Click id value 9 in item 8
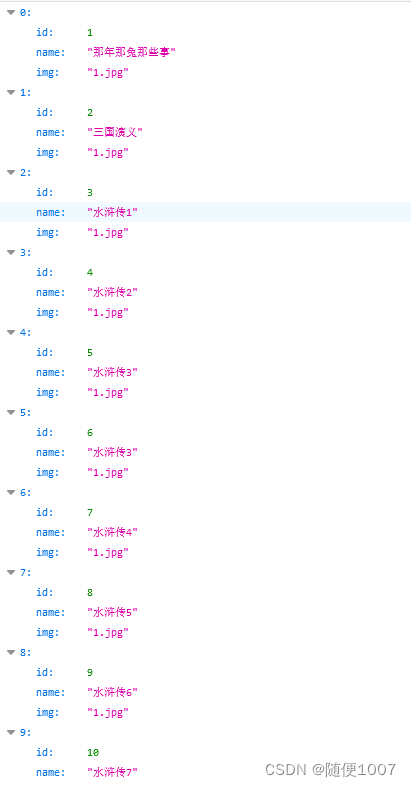 tap(90, 673)
